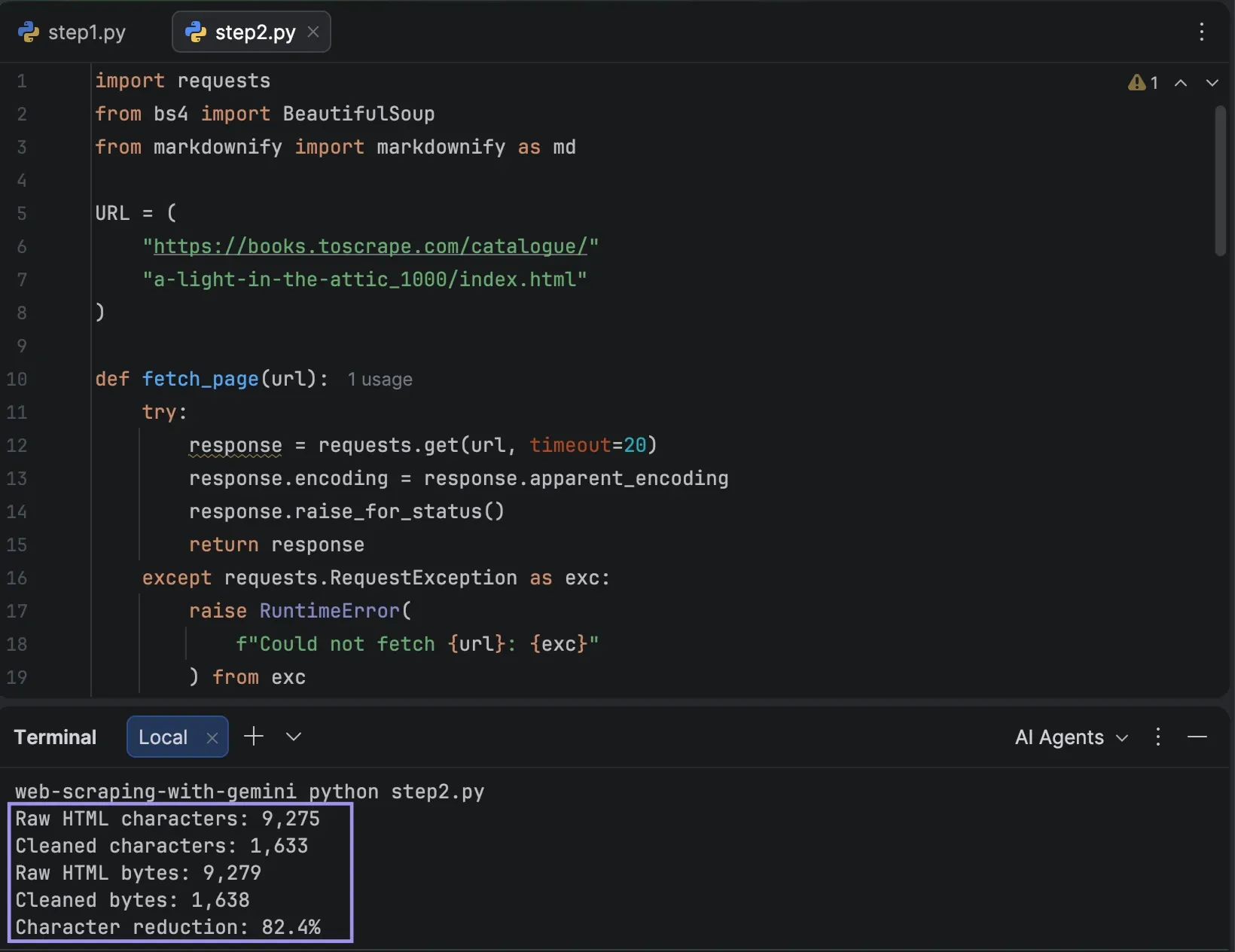1235x952 pixels.
Task: Click the '1 usage' hint beside fetch_page
Action: point(380,380)
